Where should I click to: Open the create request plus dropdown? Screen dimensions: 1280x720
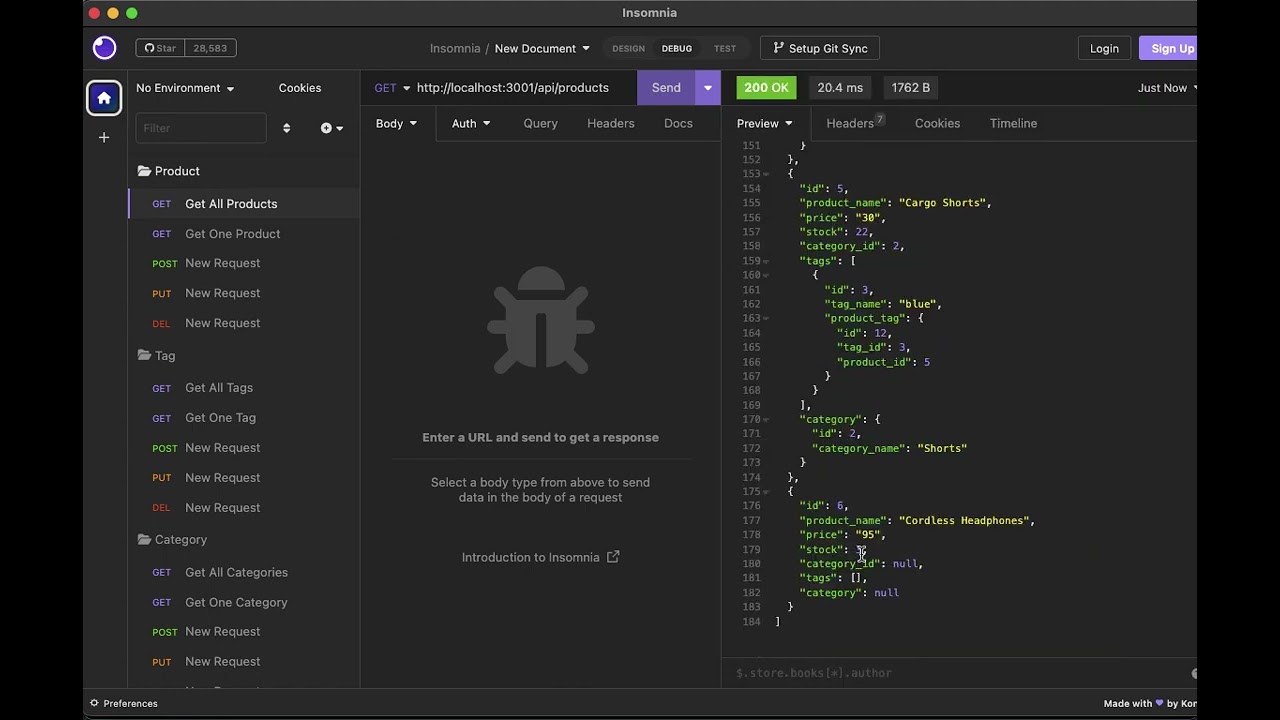tap(332, 128)
